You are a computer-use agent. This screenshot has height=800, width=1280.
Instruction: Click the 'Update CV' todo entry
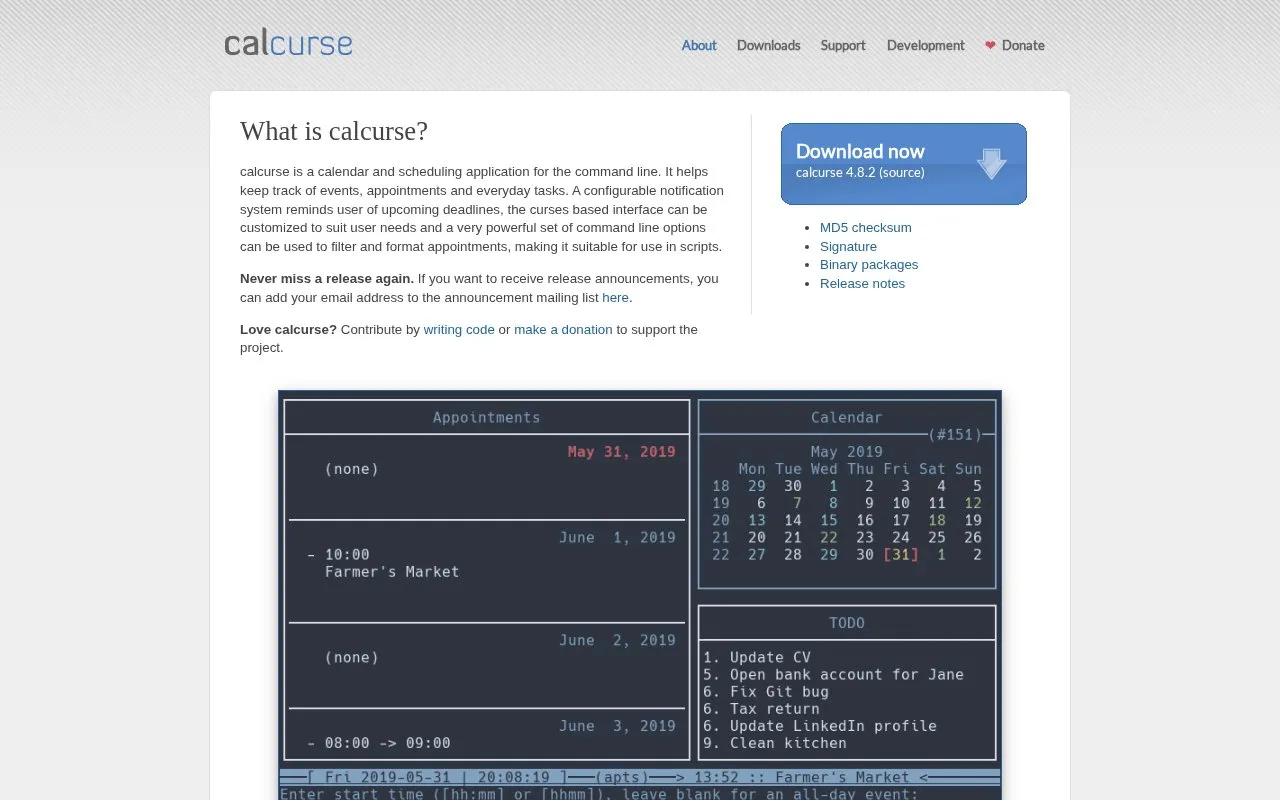(x=770, y=657)
